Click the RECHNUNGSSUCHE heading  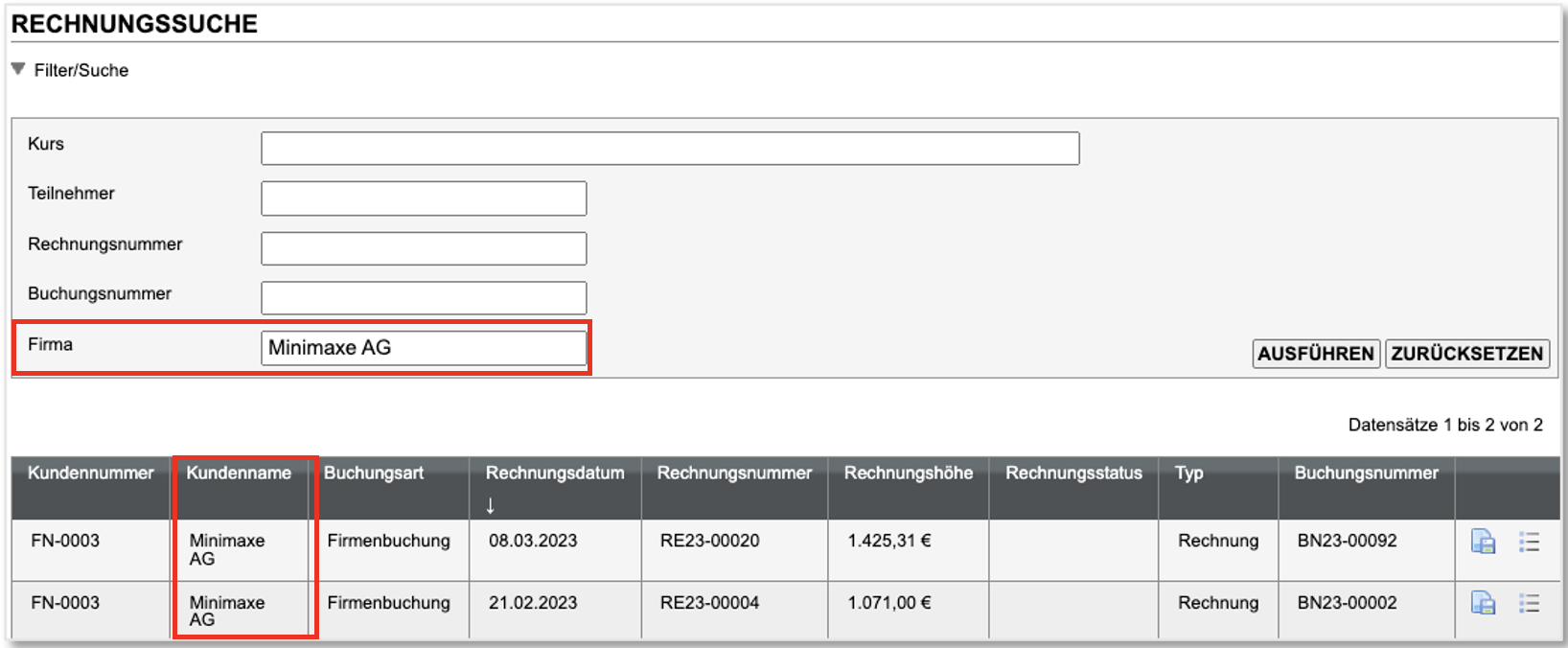click(x=134, y=24)
